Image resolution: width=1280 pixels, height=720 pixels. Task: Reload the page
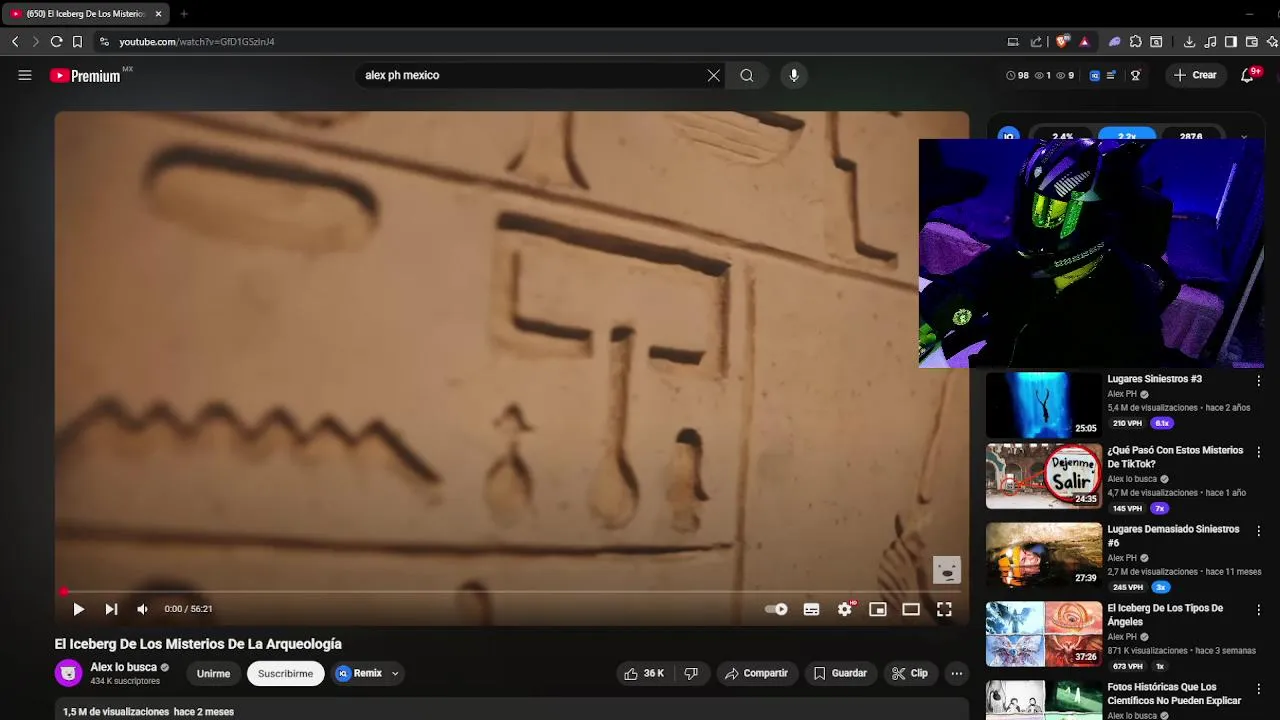click(56, 41)
